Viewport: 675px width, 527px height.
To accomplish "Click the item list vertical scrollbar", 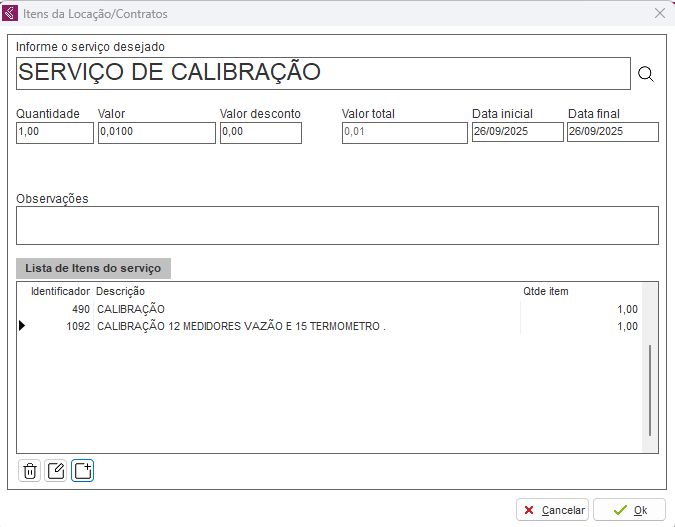I will tap(650, 390).
